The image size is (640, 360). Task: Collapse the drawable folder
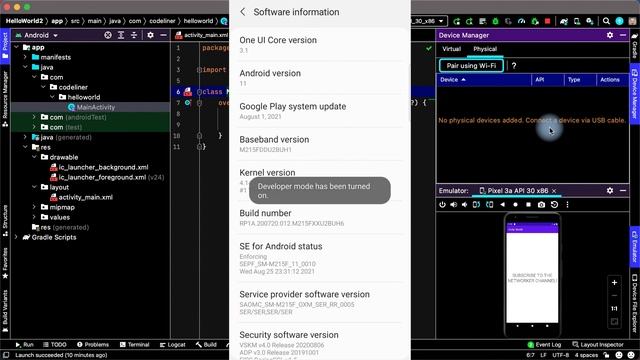[35, 157]
